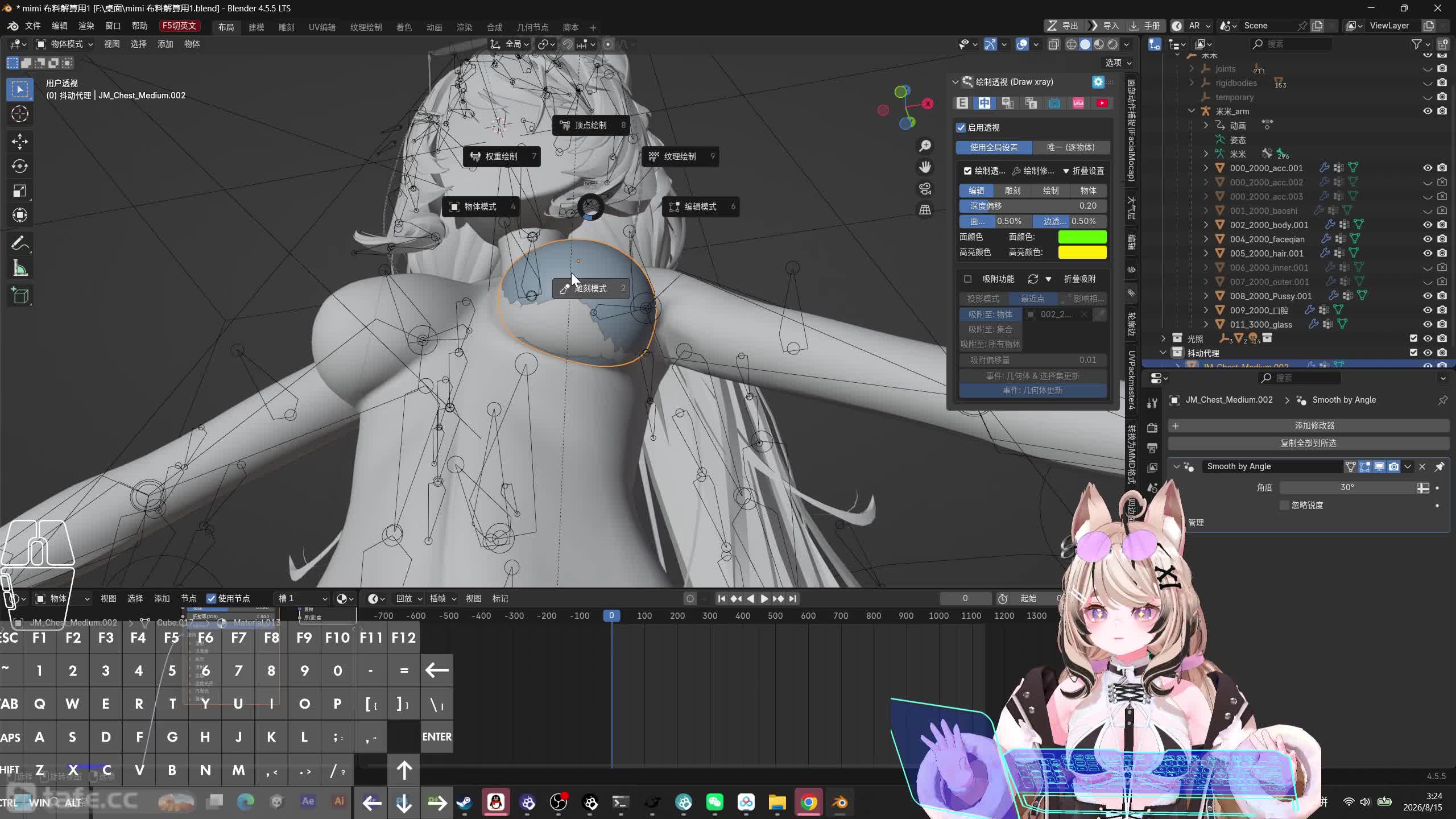Toggle the 启用透视 checkbox
This screenshot has width=1456, height=819.
[961, 127]
